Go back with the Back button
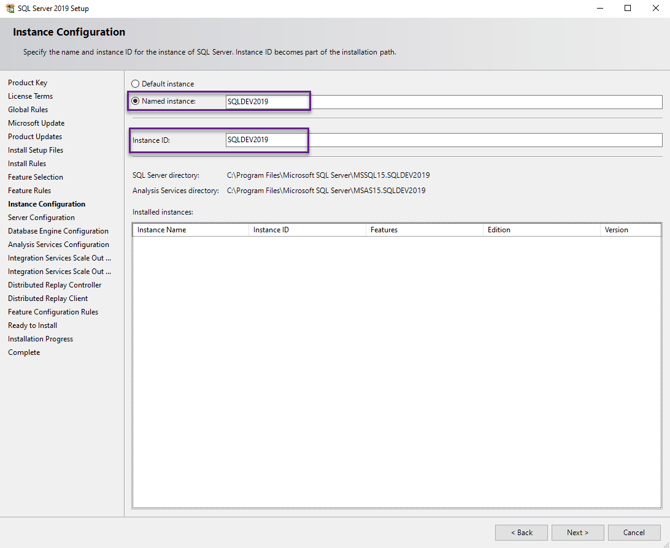 click(x=521, y=532)
